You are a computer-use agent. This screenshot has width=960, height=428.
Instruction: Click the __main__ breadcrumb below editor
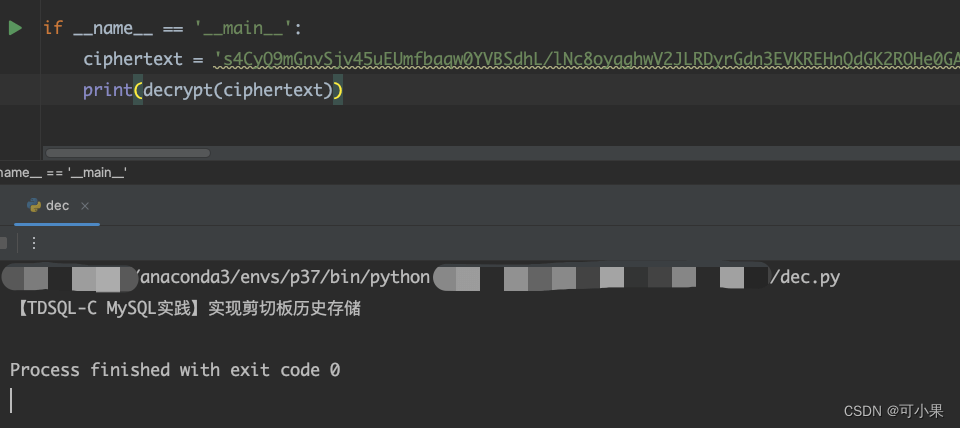62,172
